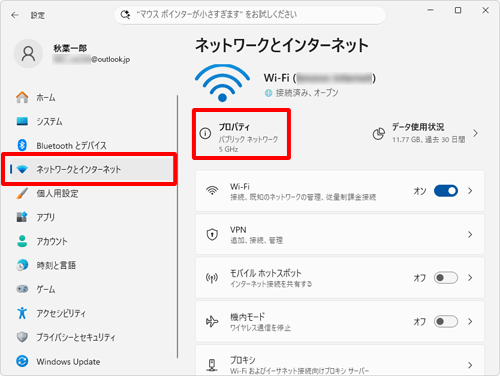
Task: Open データ使用状況 chevron arrow
Action: click(476, 133)
